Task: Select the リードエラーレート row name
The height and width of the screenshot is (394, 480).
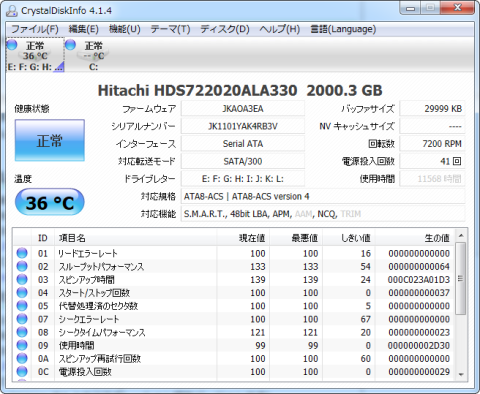Action: click(x=88, y=253)
